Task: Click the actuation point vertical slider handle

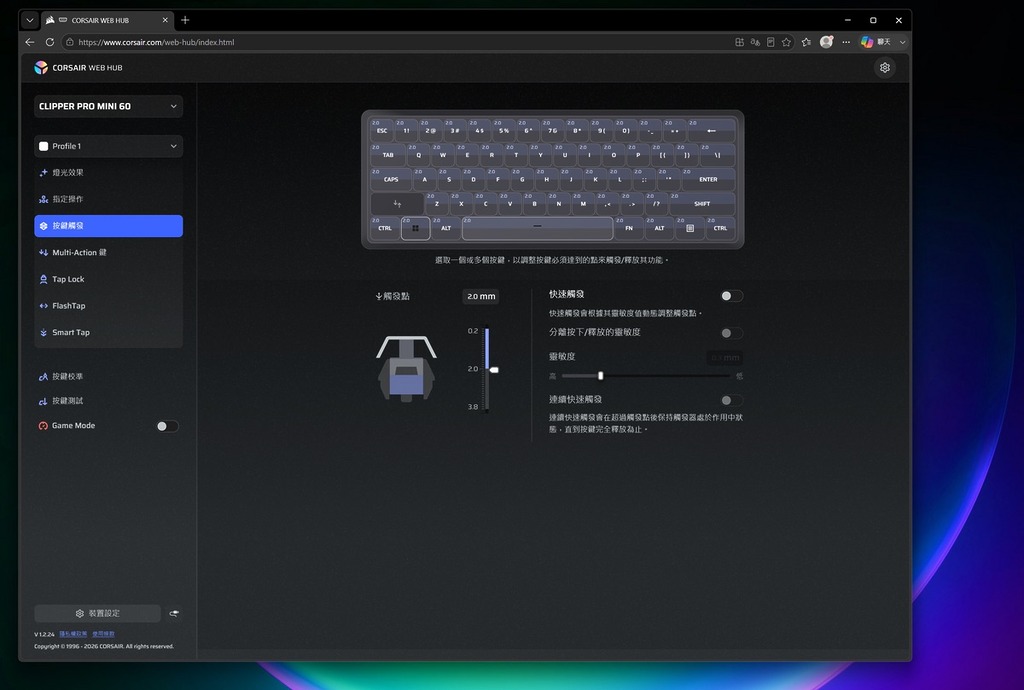Action: click(x=494, y=370)
